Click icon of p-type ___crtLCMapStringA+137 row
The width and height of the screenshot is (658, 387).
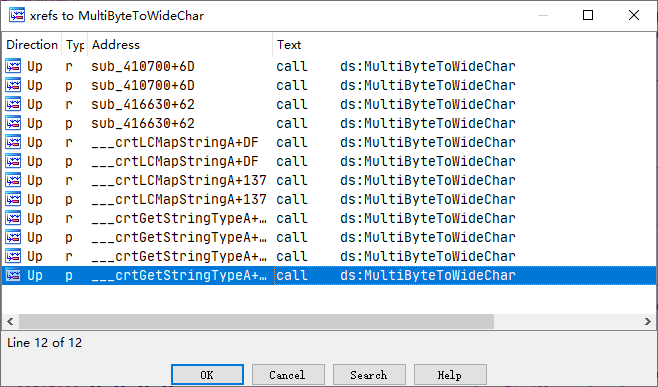(13, 199)
